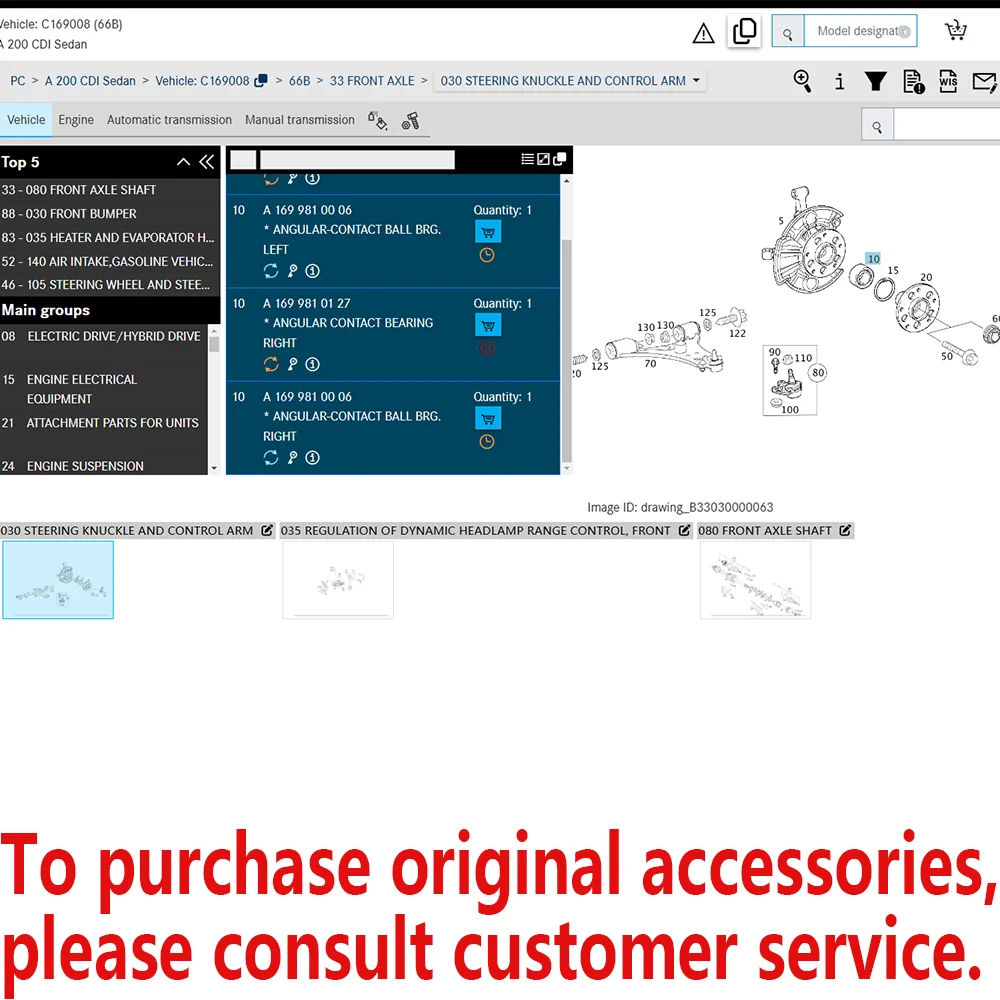The image size is (1000, 1000).
Task: Focus the wide parts filter input
Action: point(357,159)
